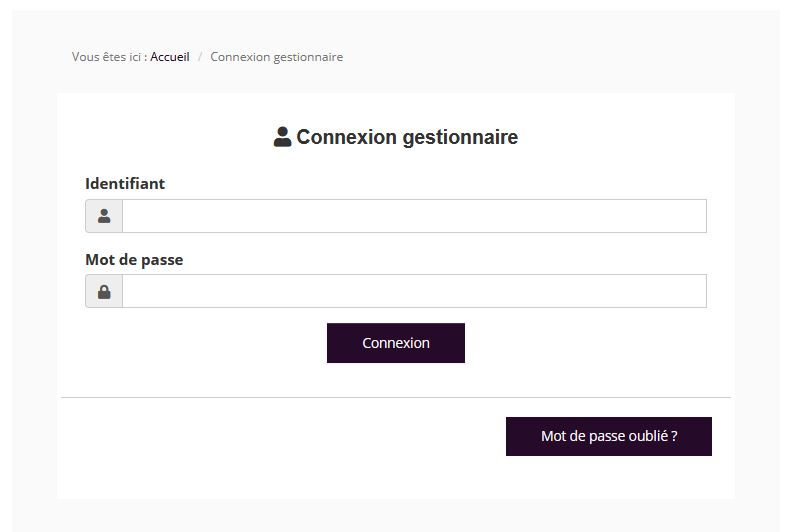Click blank area left of 'Mot de passe oublié ?'
Image resolution: width=796 pixels, height=532 pixels.
[x=280, y=437]
